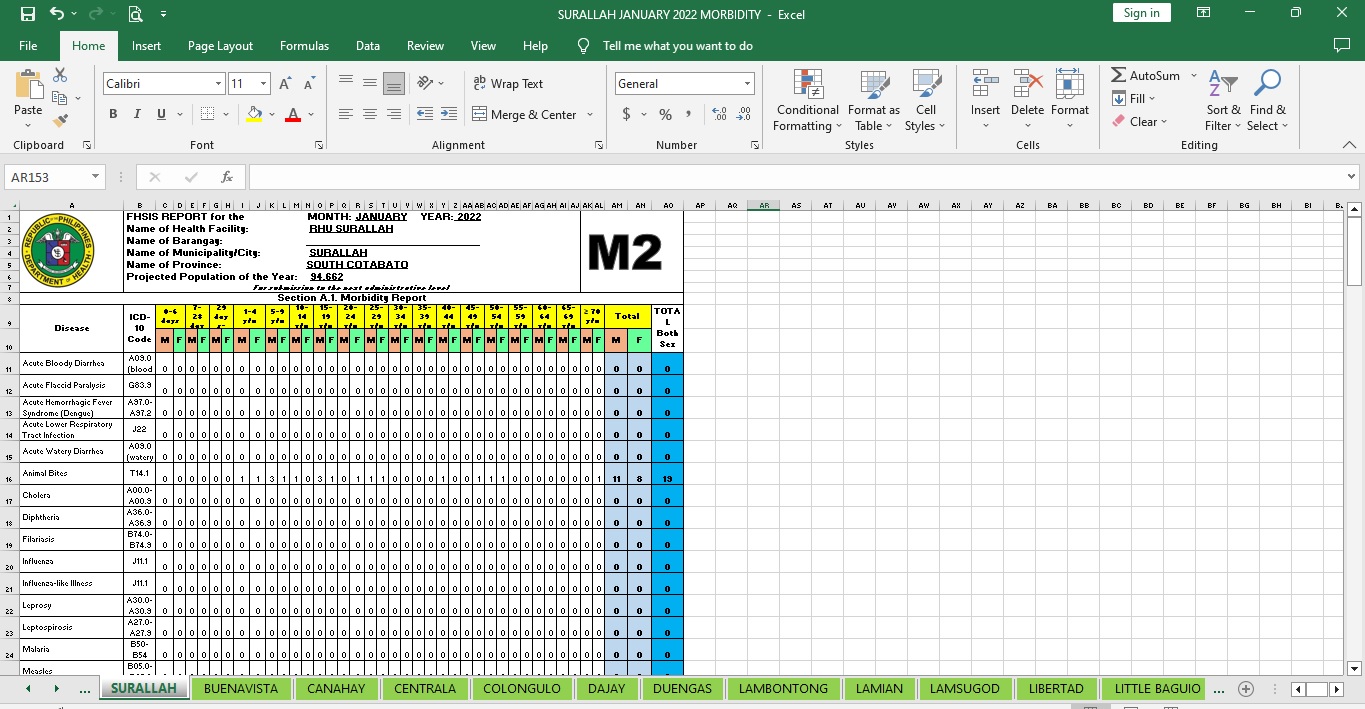1365x709 pixels.
Task: Switch to the Data tab
Action: [x=367, y=46]
